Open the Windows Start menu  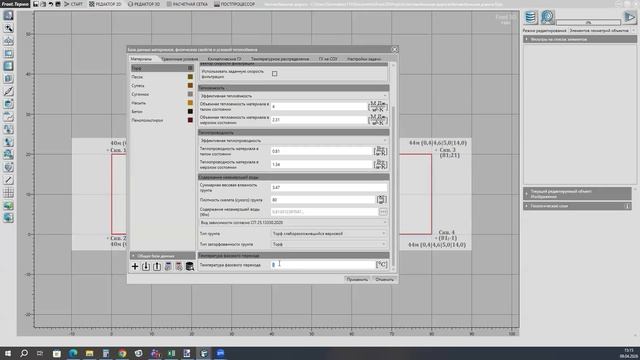click(x=8, y=353)
